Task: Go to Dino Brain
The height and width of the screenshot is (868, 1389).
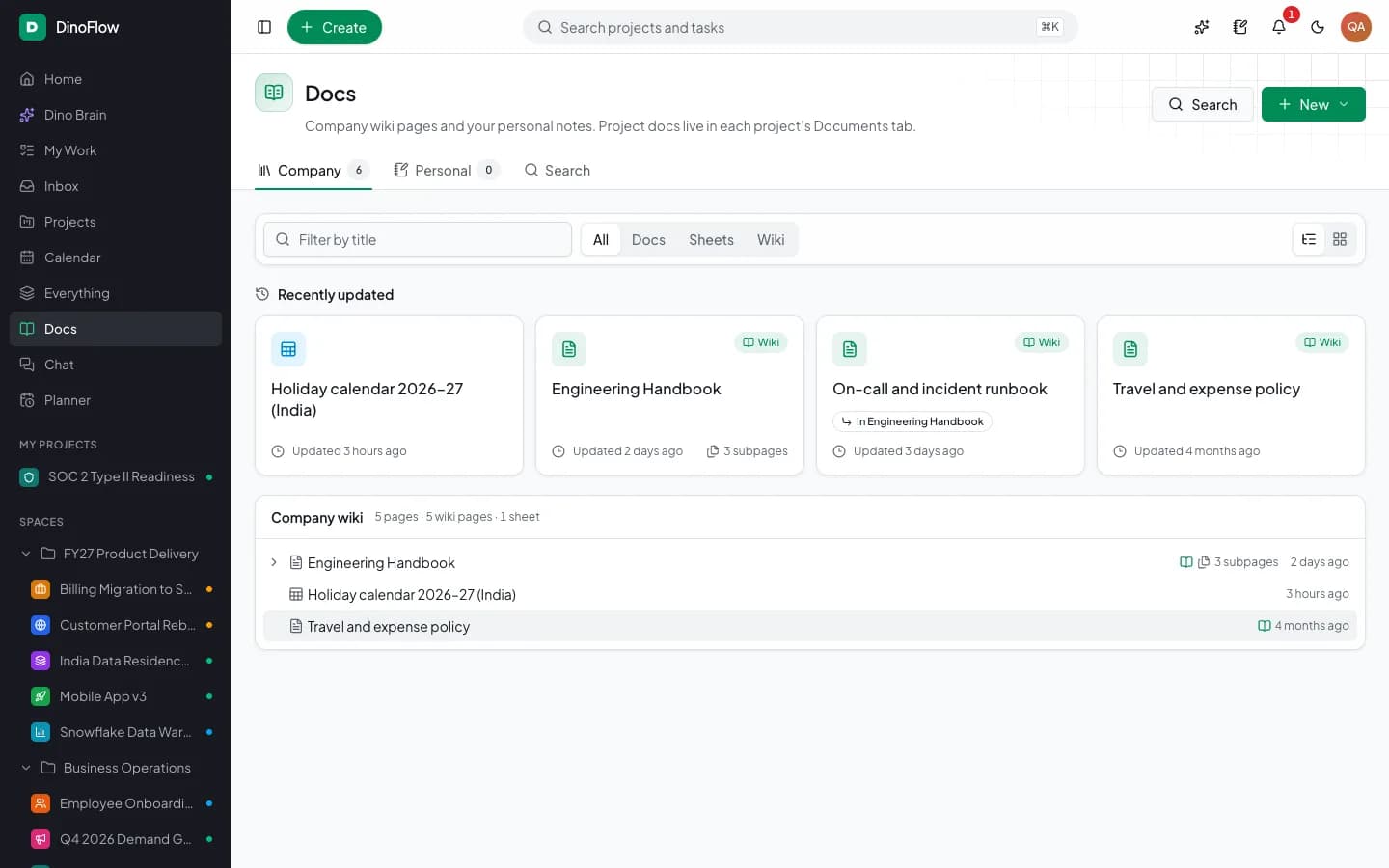Action: pos(116,115)
